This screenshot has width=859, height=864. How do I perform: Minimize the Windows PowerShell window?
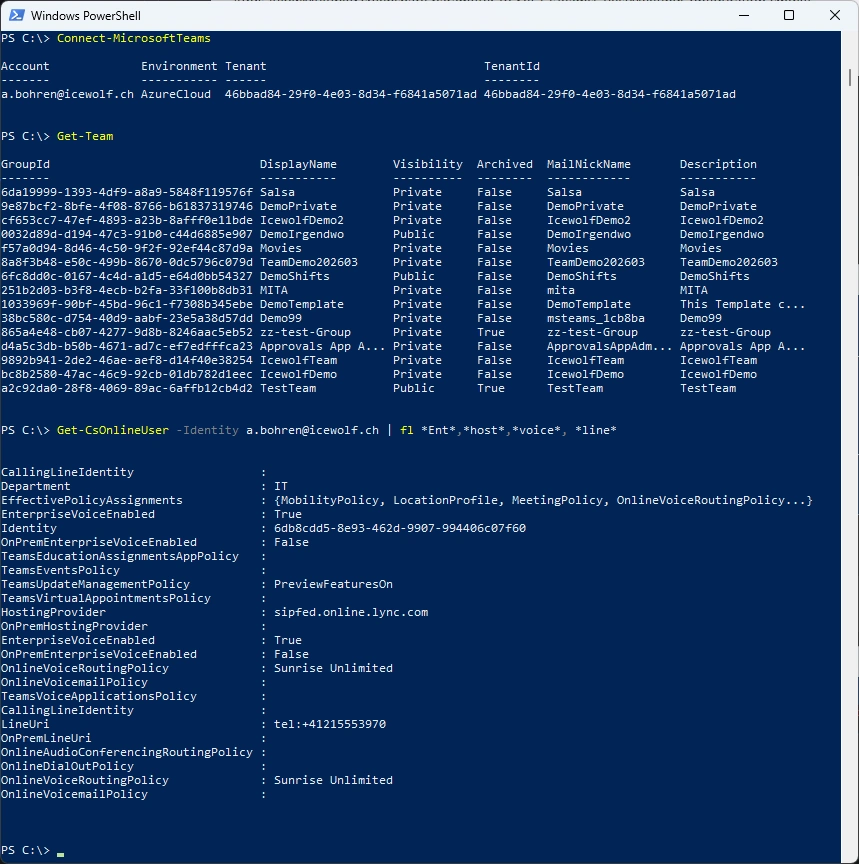coord(743,15)
